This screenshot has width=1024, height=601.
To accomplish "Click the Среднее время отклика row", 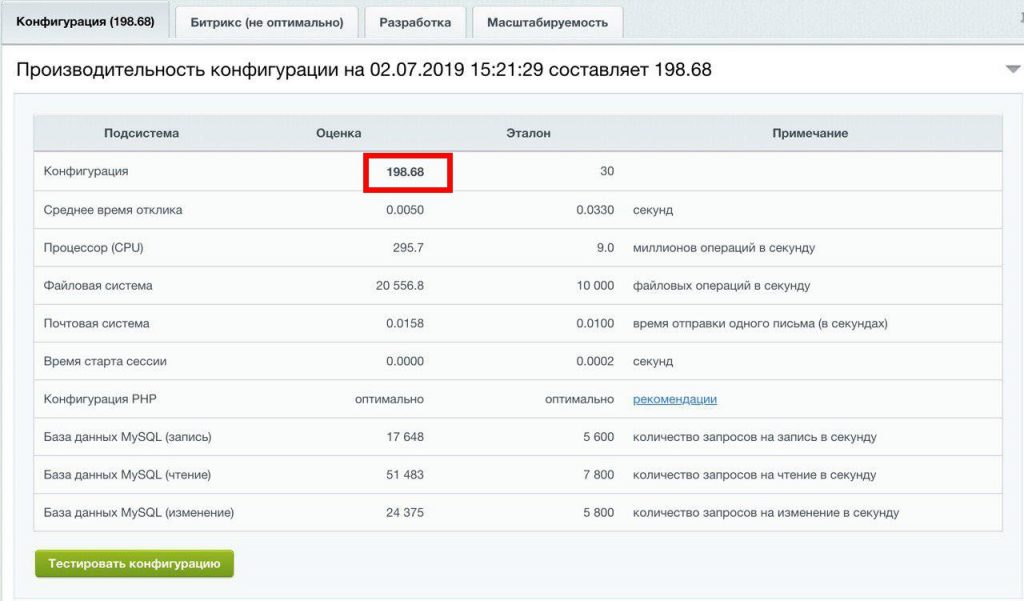I will tap(113, 210).
